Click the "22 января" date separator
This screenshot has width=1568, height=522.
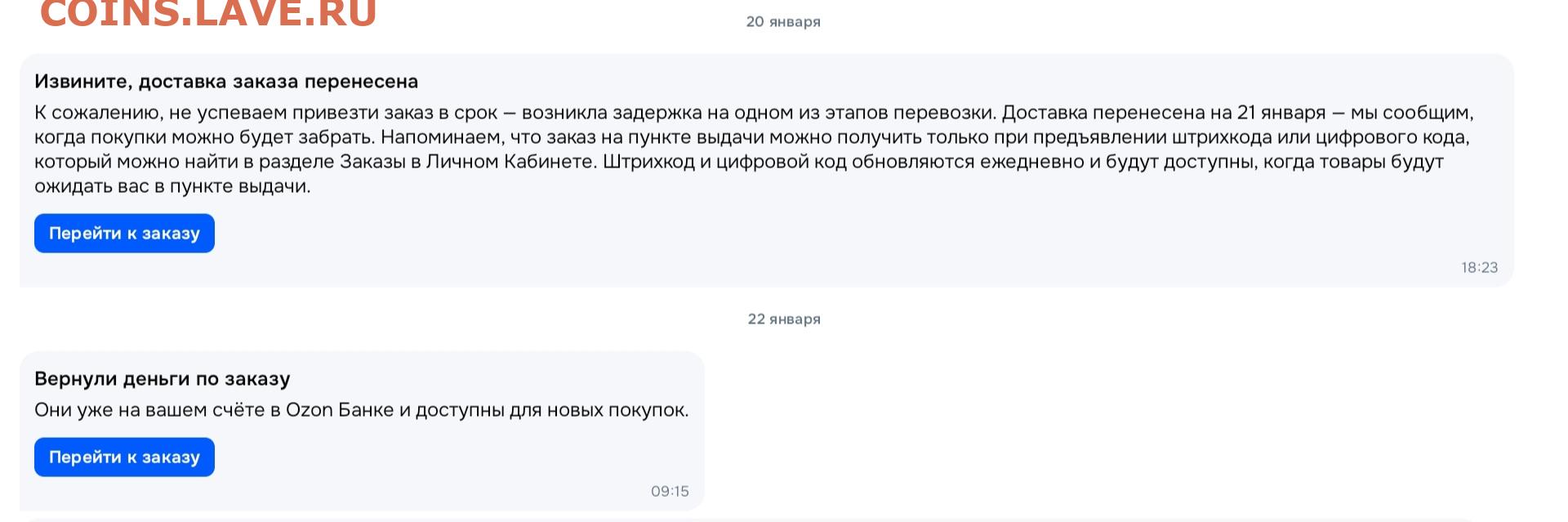[x=783, y=319]
